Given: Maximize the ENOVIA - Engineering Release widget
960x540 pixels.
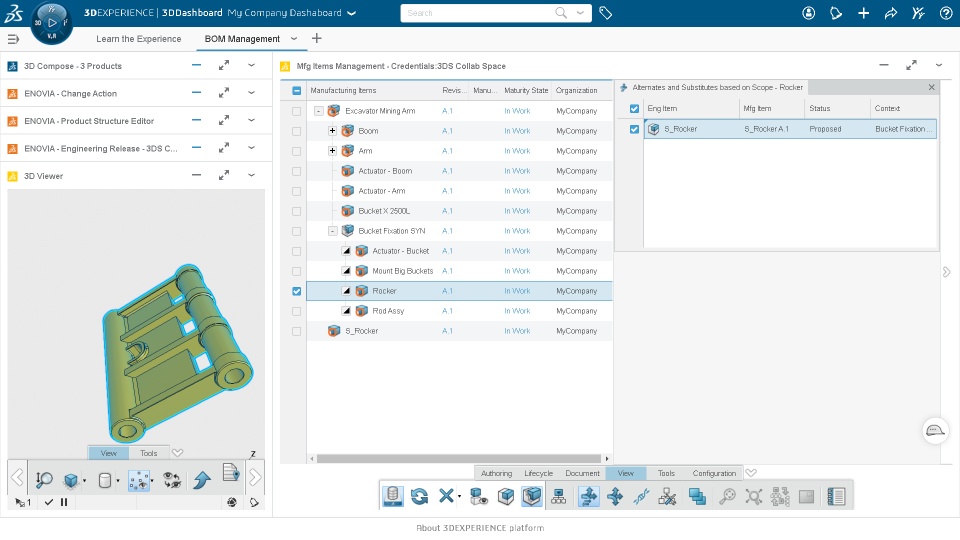Looking at the screenshot, I should [x=224, y=148].
